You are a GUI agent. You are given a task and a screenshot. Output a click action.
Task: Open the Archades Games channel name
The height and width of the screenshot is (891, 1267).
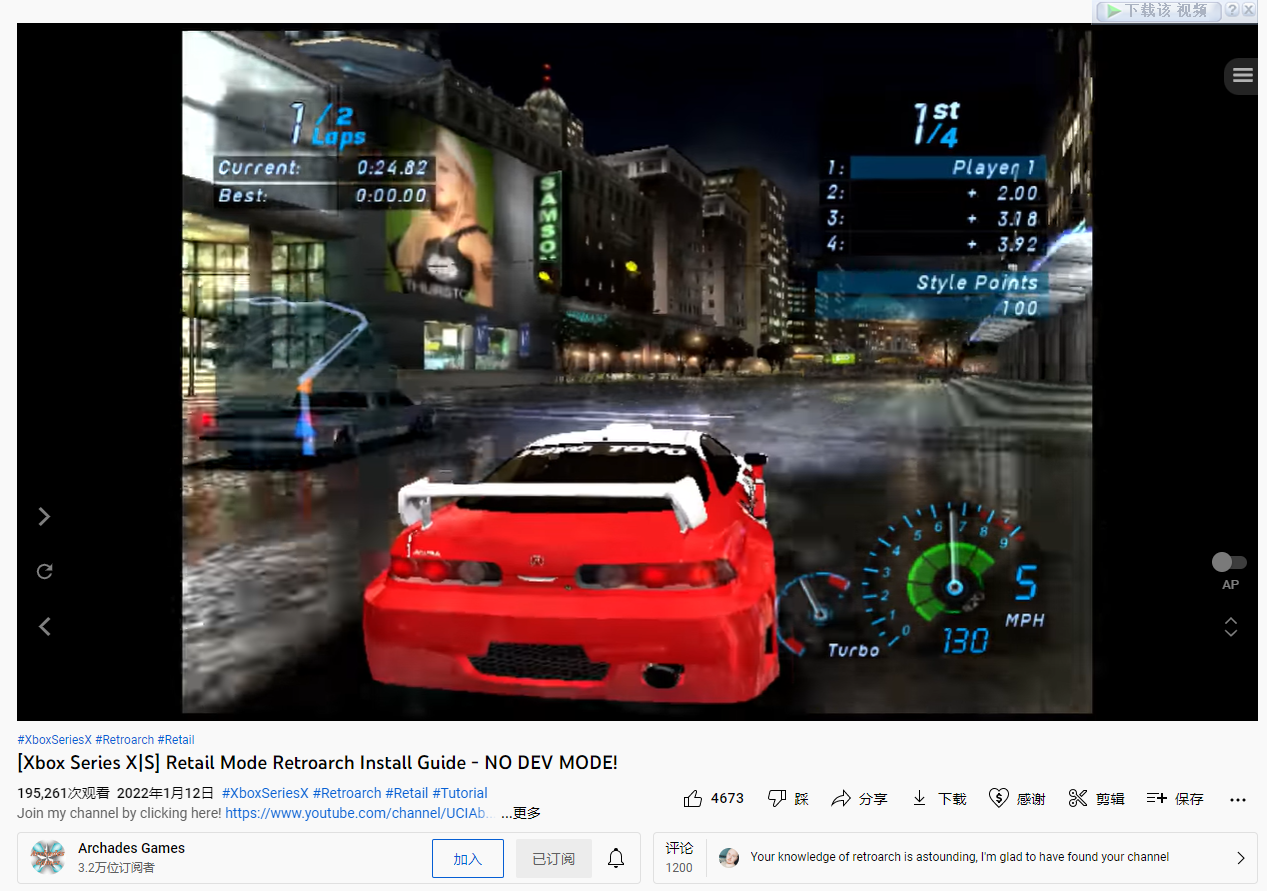[131, 848]
